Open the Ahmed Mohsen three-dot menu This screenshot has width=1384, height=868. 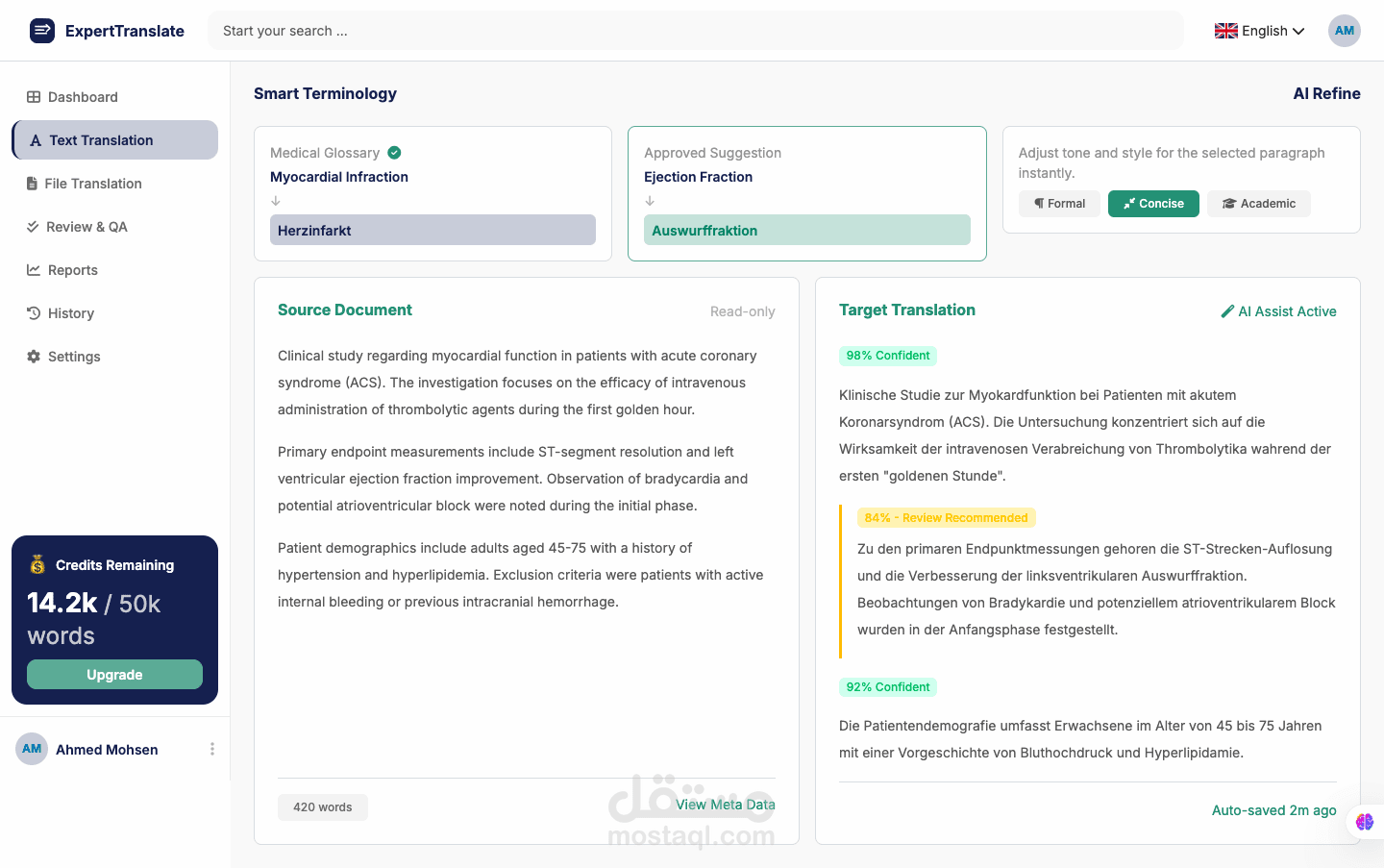click(x=212, y=749)
